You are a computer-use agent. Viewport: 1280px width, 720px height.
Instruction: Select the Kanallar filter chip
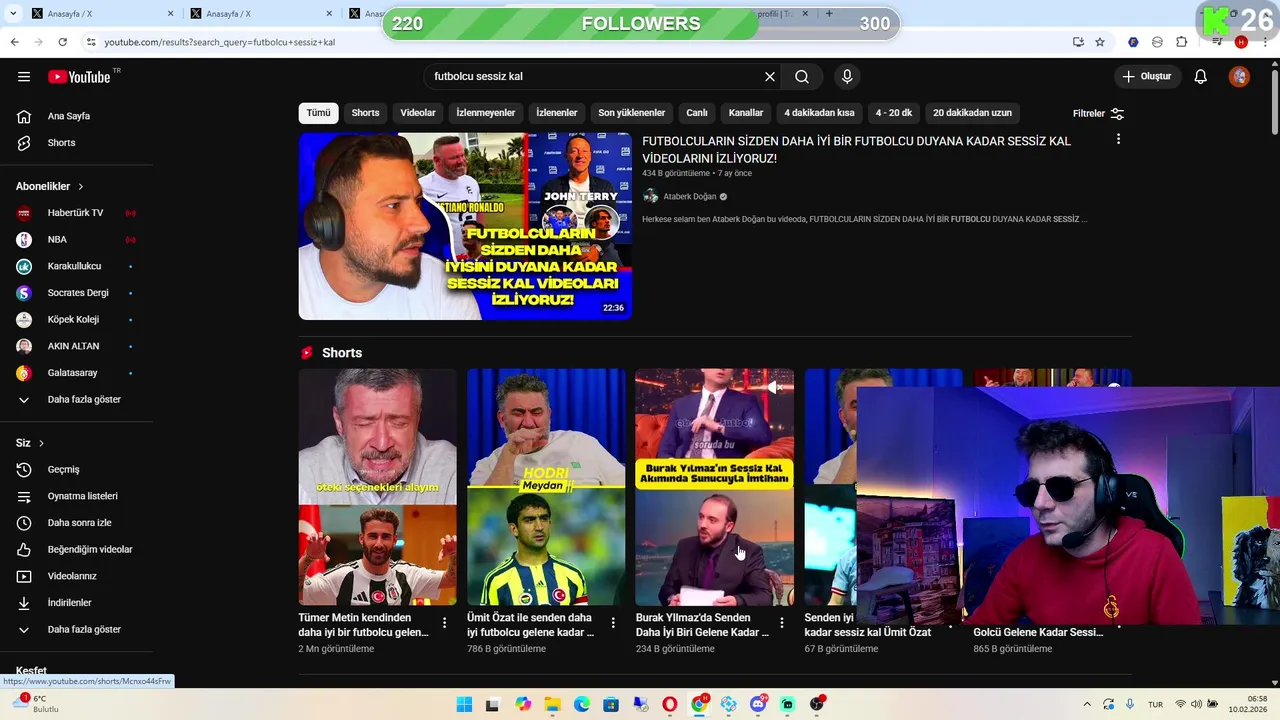746,113
